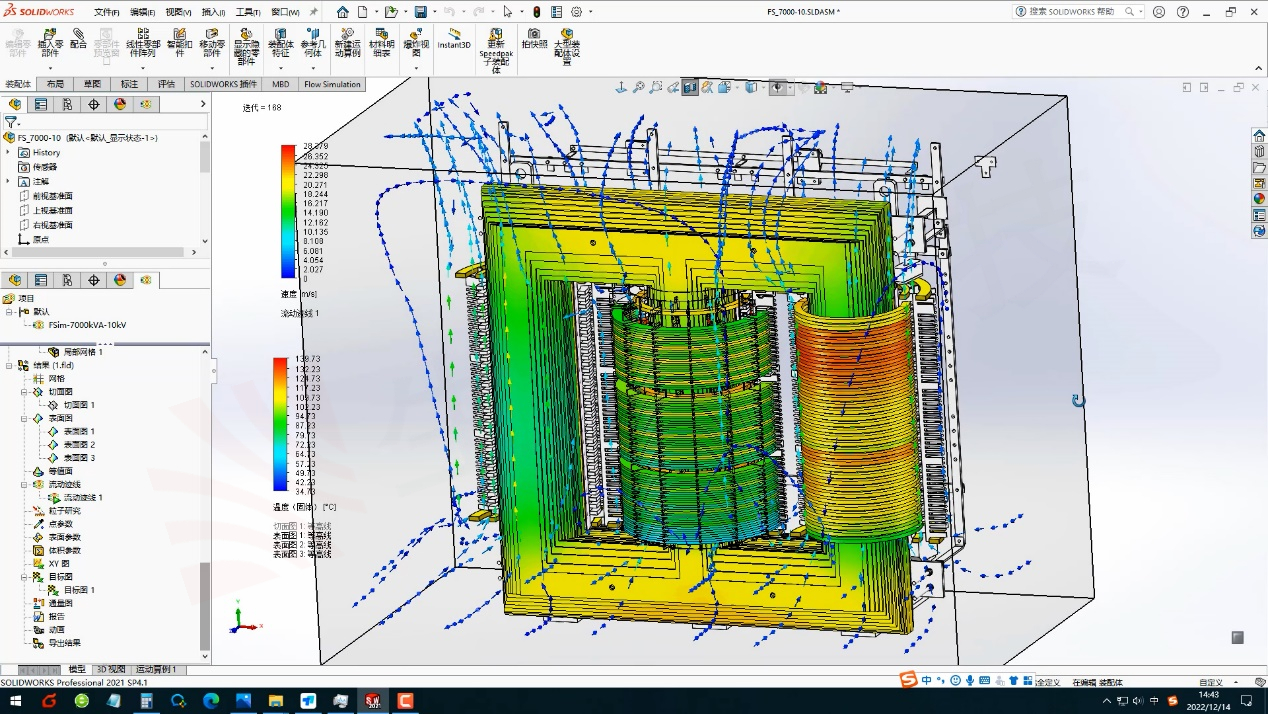Click the Microsoft Edge taskbar icon
Image resolution: width=1268 pixels, height=714 pixels.
[211, 701]
